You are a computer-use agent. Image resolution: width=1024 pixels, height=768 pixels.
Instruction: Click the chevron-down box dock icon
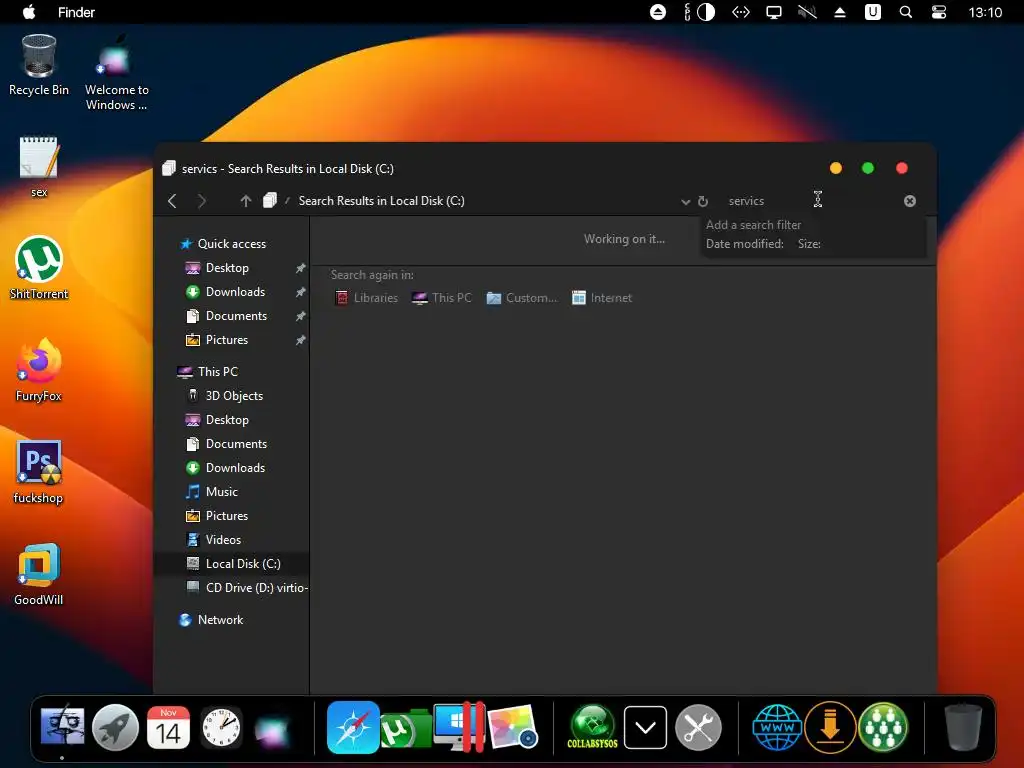[x=645, y=727]
